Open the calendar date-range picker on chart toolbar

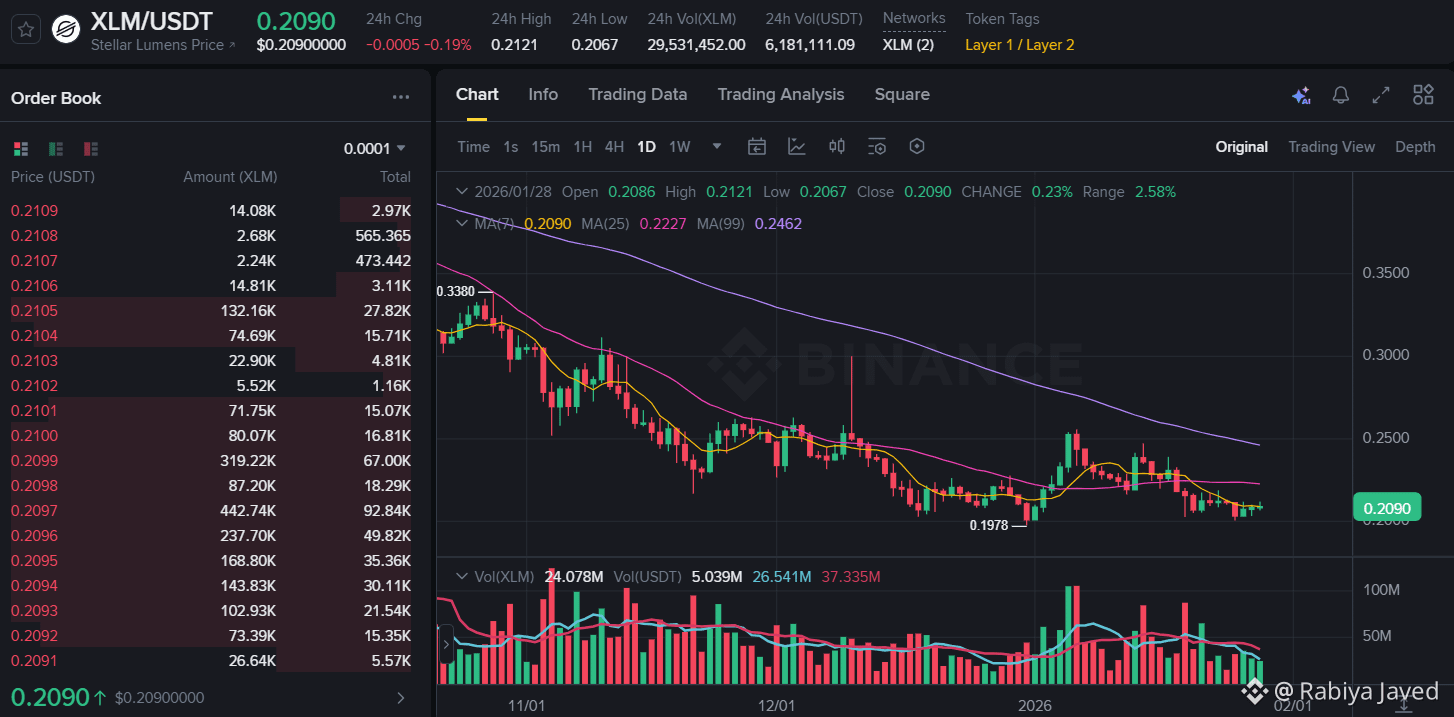click(757, 146)
